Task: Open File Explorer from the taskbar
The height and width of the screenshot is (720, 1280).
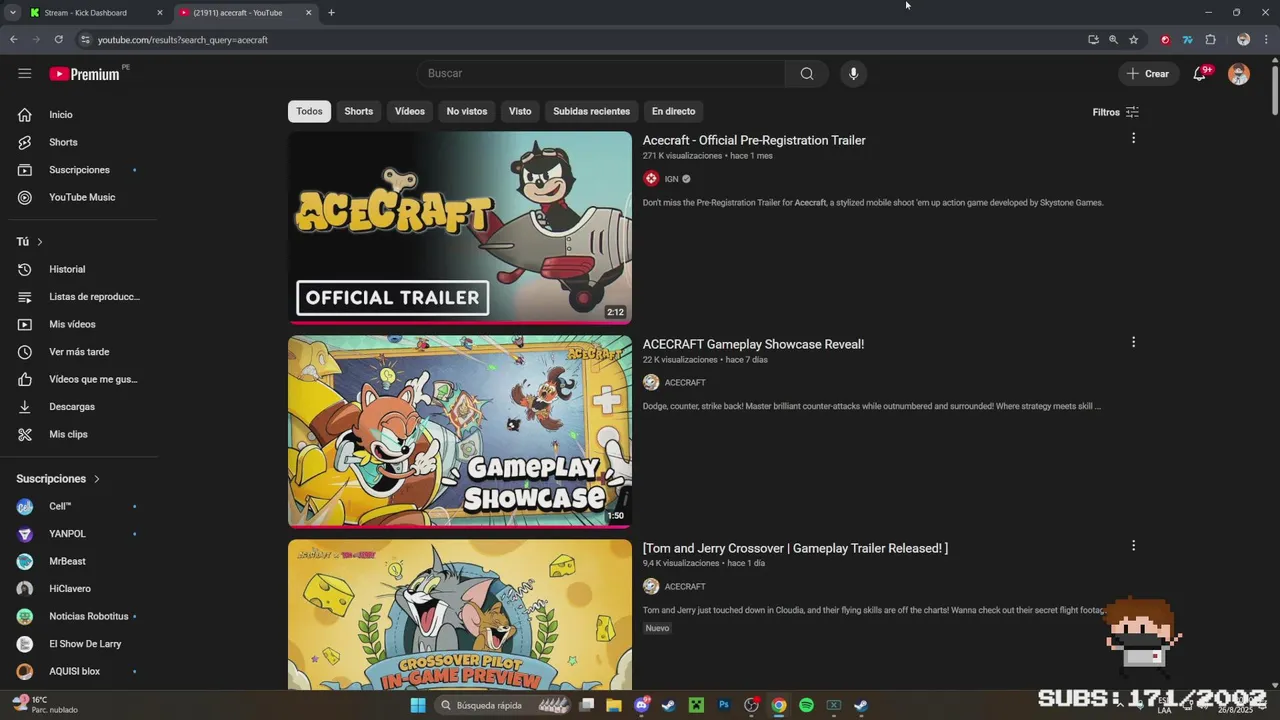Action: pyautogui.click(x=614, y=705)
